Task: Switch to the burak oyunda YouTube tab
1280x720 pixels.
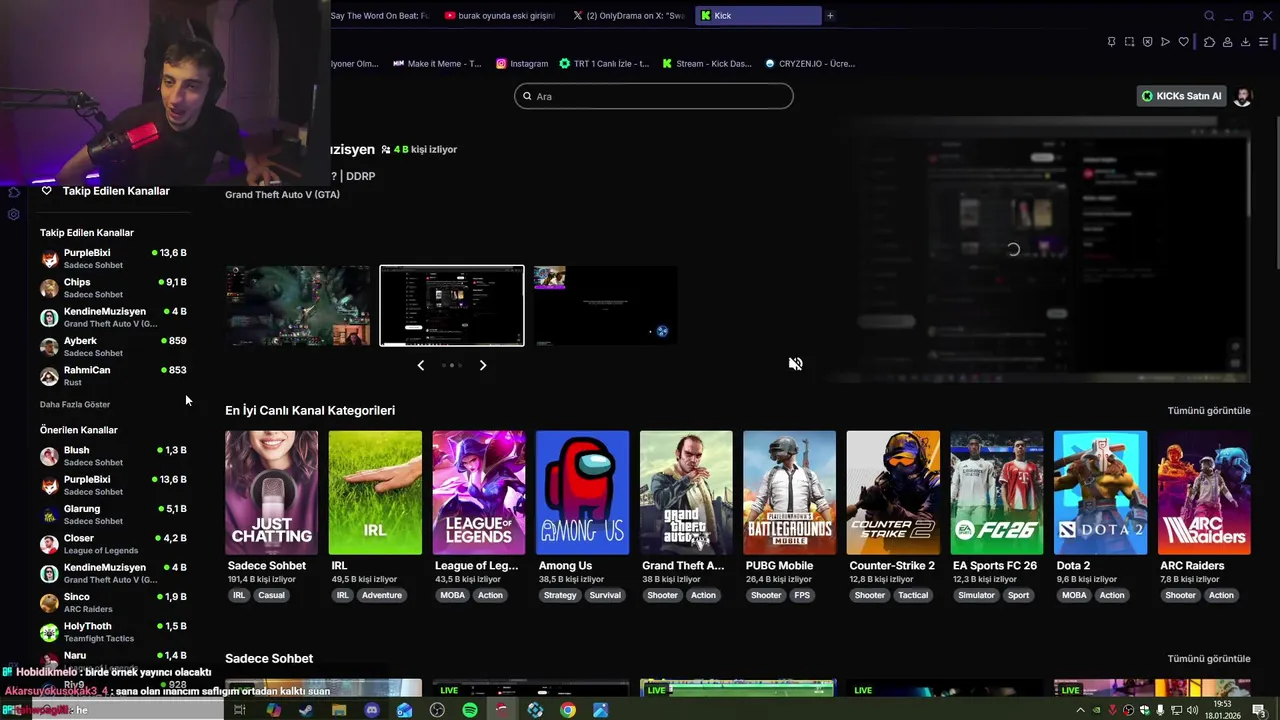Action: click(499, 16)
